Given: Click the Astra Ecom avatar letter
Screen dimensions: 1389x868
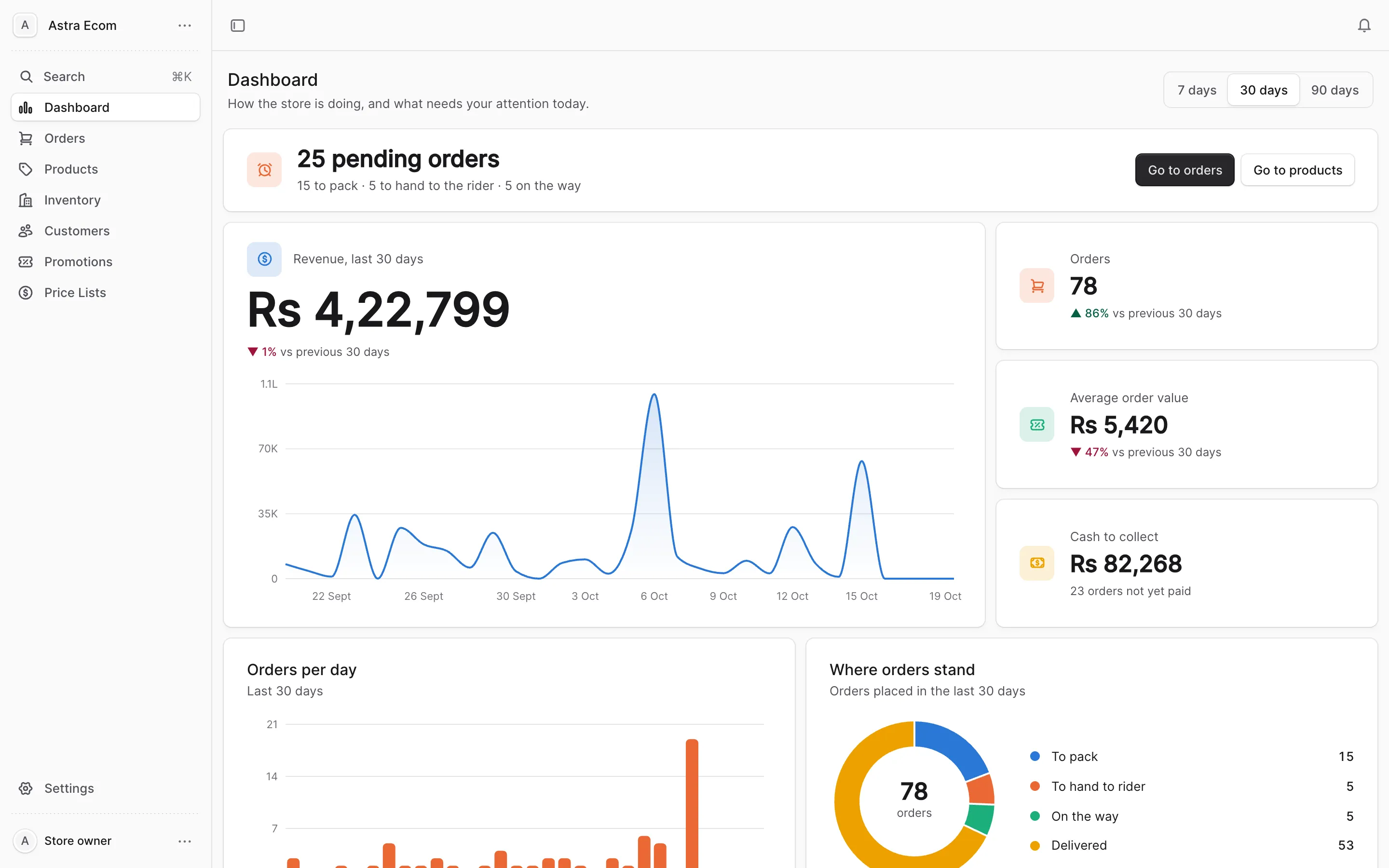Looking at the screenshot, I should [x=25, y=25].
